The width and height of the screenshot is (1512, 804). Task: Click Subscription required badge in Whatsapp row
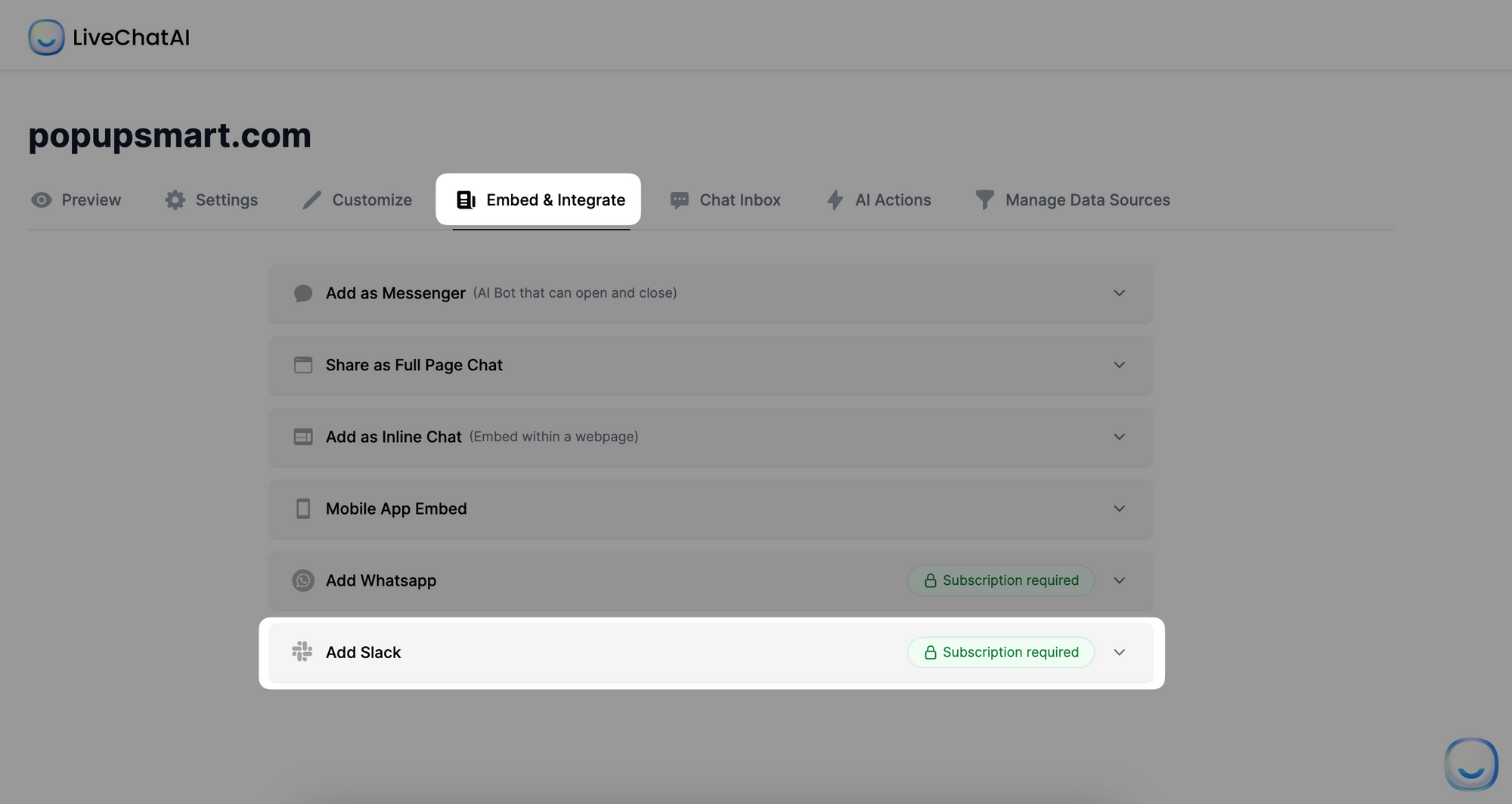pos(1001,580)
